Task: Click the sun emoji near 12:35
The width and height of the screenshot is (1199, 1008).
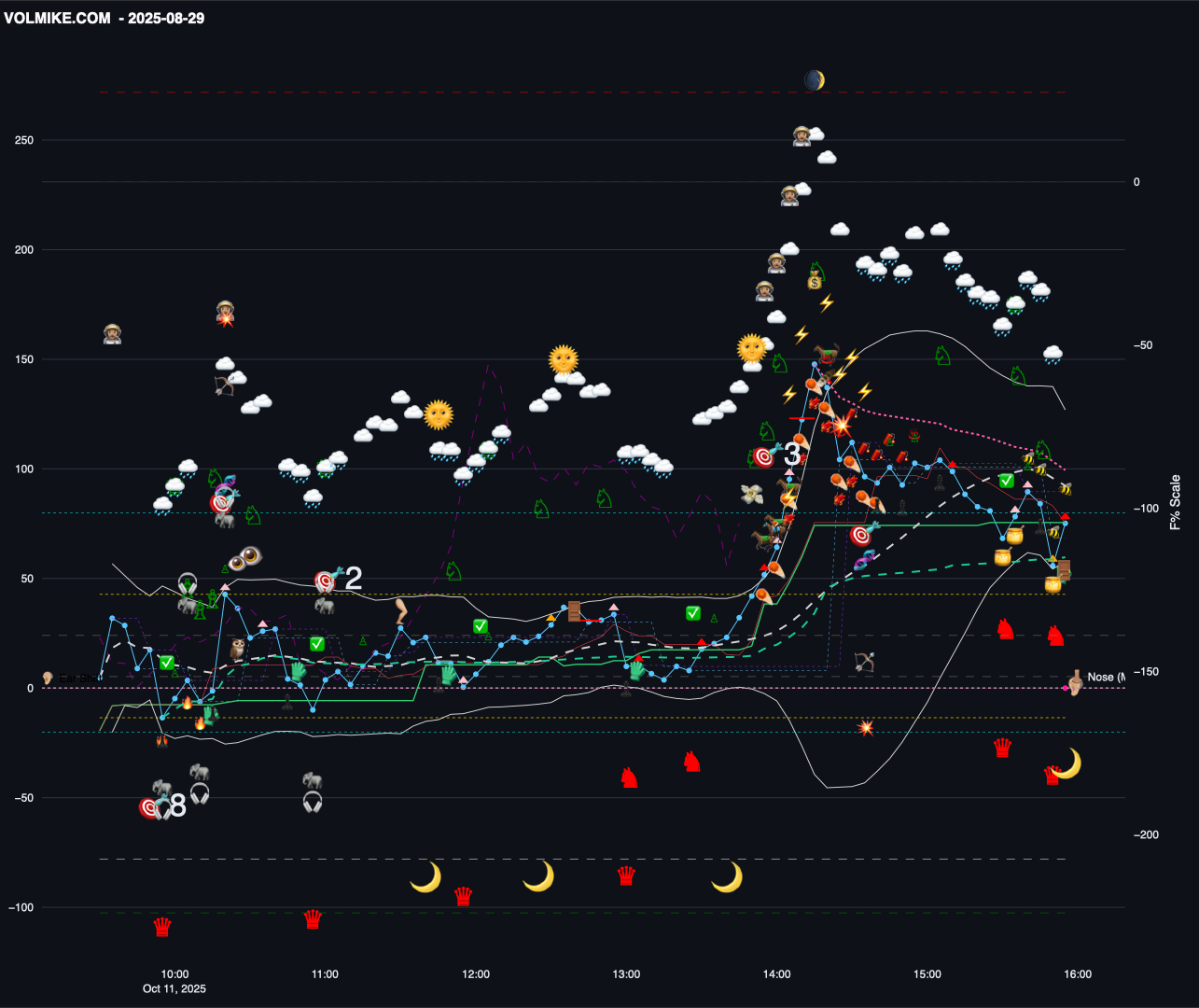Action: click(x=564, y=359)
